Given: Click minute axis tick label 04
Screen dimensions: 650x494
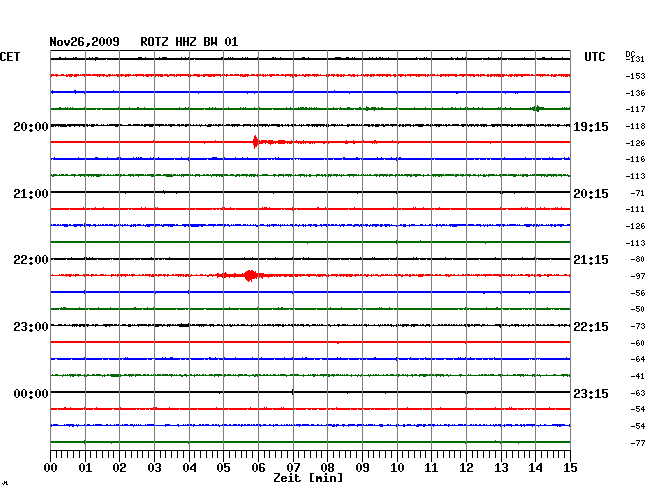Looking at the screenshot, I should point(189,468).
